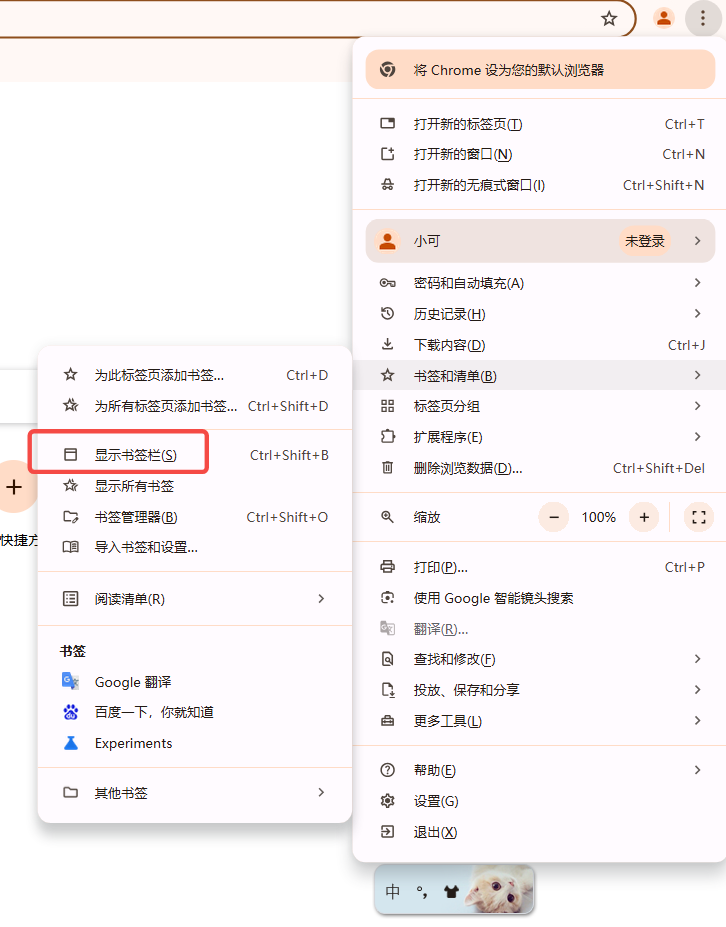Click the key icon for 密码和自动填充
The width and height of the screenshot is (726, 927).
(x=387, y=283)
